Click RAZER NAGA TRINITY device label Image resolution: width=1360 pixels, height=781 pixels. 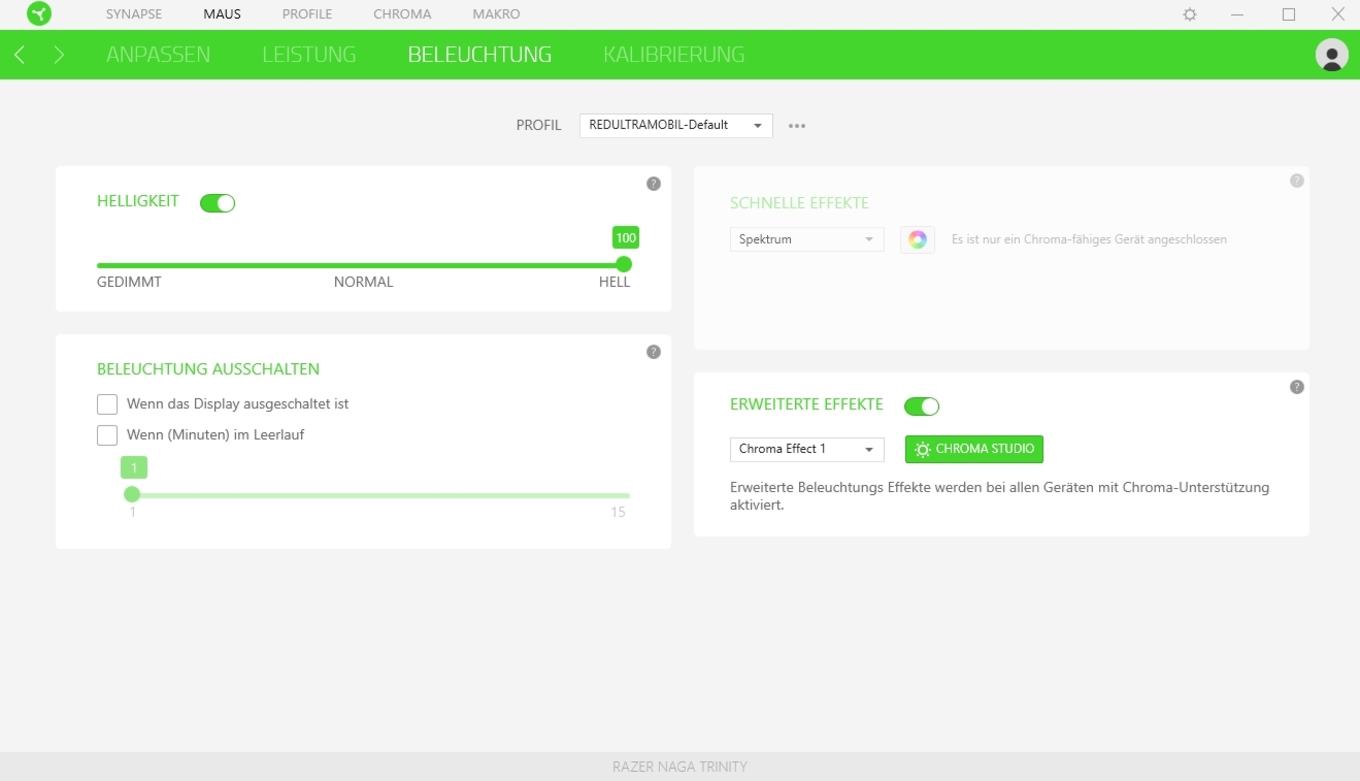coord(680,767)
